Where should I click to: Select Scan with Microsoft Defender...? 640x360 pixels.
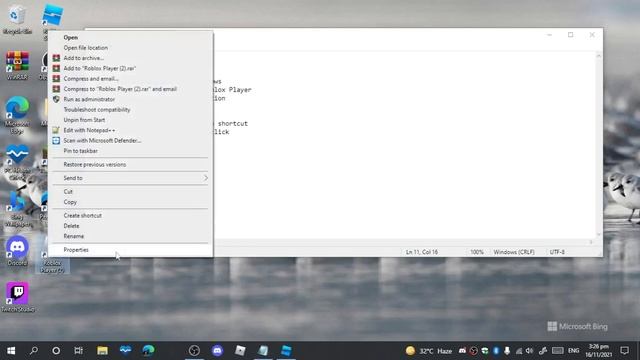(x=131, y=140)
